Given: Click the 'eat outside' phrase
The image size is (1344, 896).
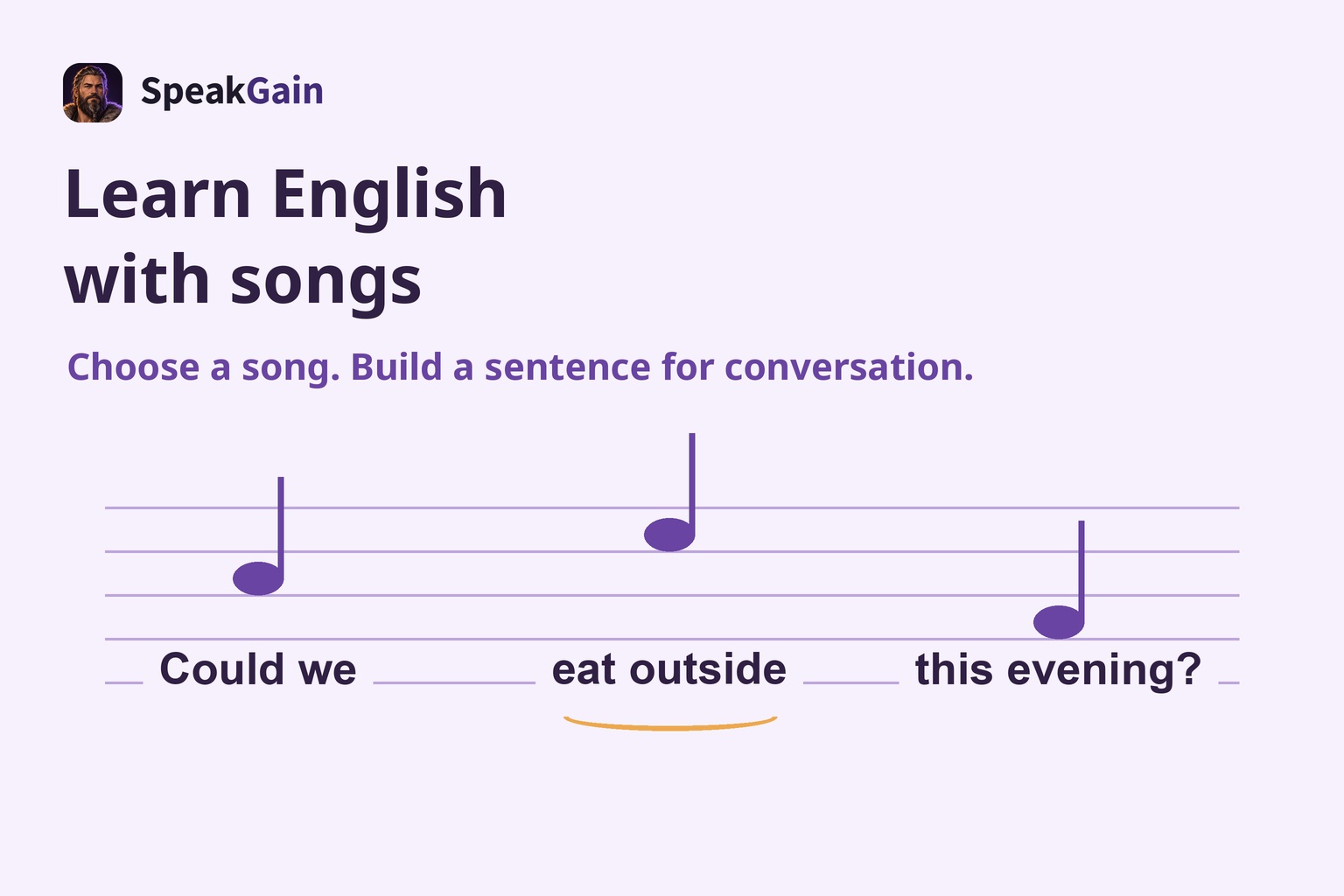Looking at the screenshot, I should click(669, 669).
